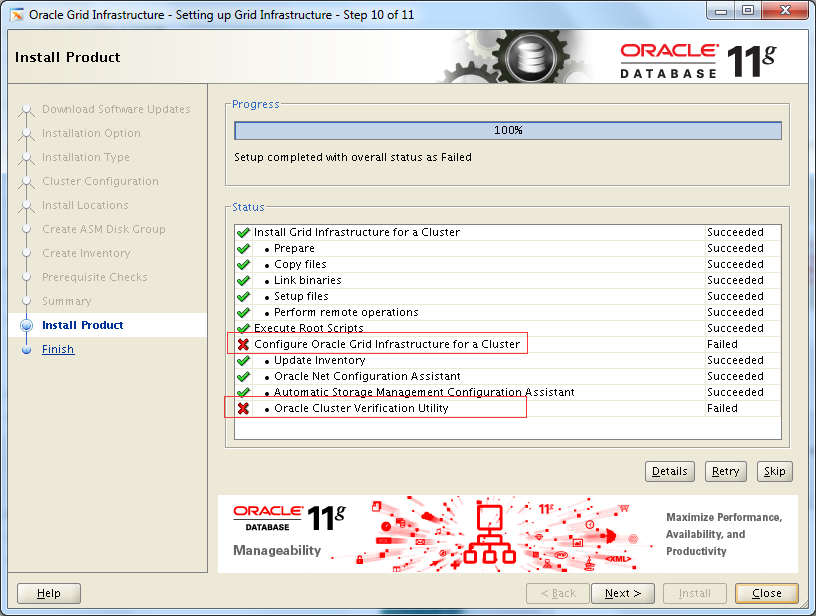The width and height of the screenshot is (816, 616).
Task: Select the Summary step
Action: click(x=67, y=301)
